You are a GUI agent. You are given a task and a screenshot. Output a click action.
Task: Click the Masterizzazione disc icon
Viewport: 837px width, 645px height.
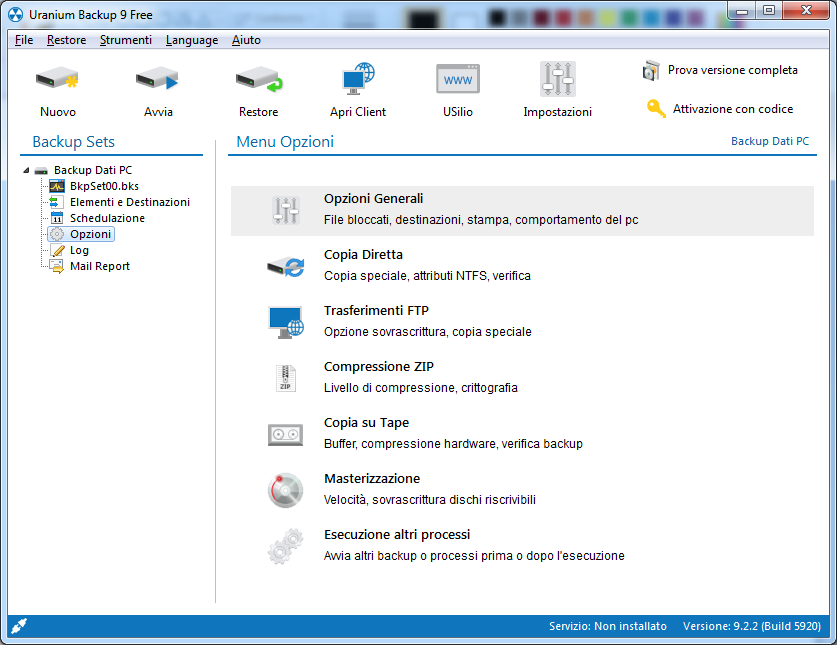click(x=286, y=490)
